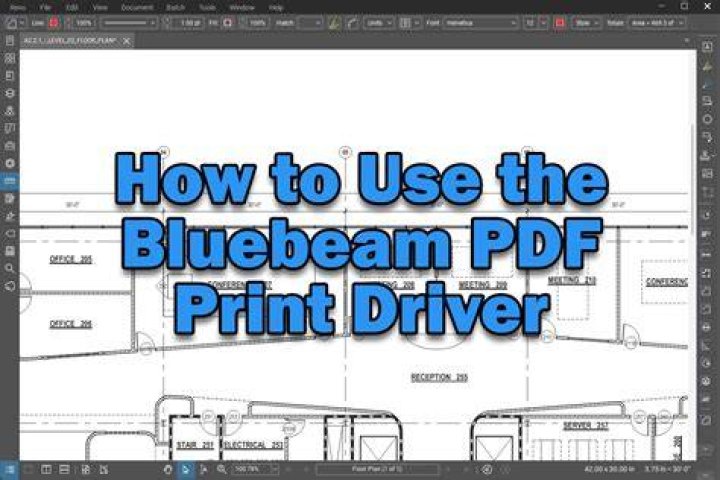Open the Document menu
720x480 pixels.
[137, 7]
